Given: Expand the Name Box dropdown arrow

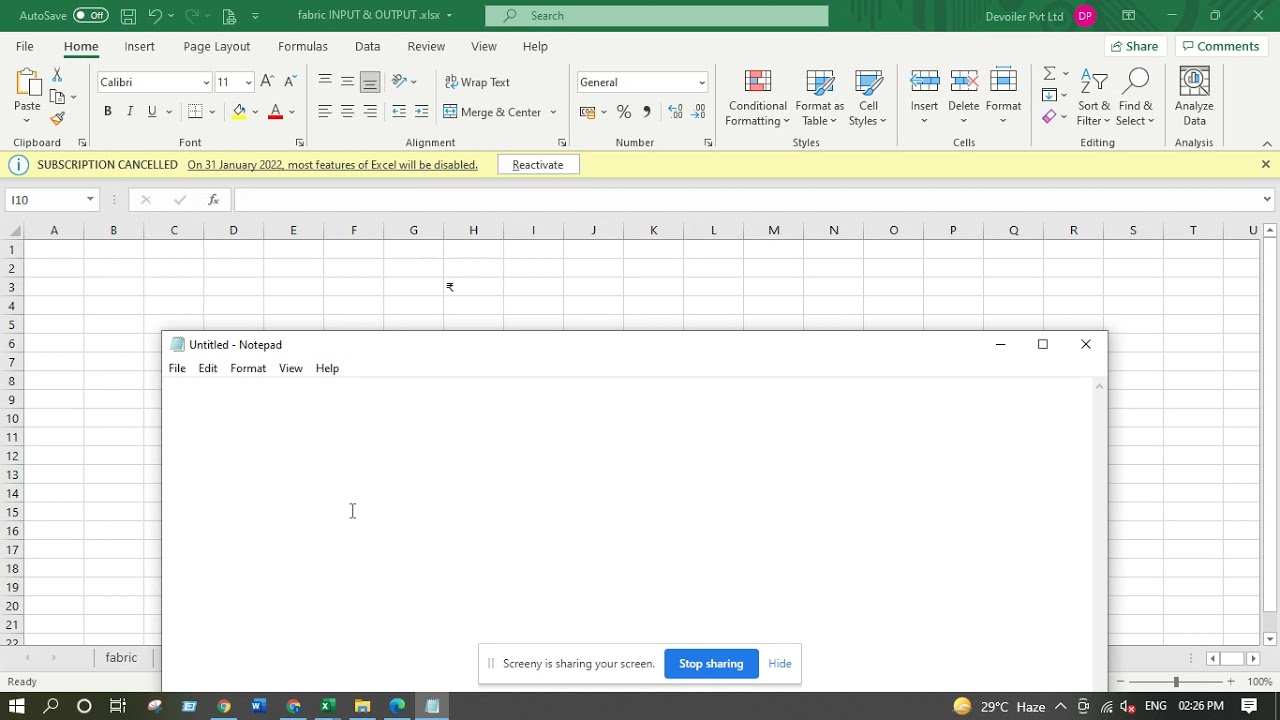Looking at the screenshot, I should pyautogui.click(x=90, y=200).
